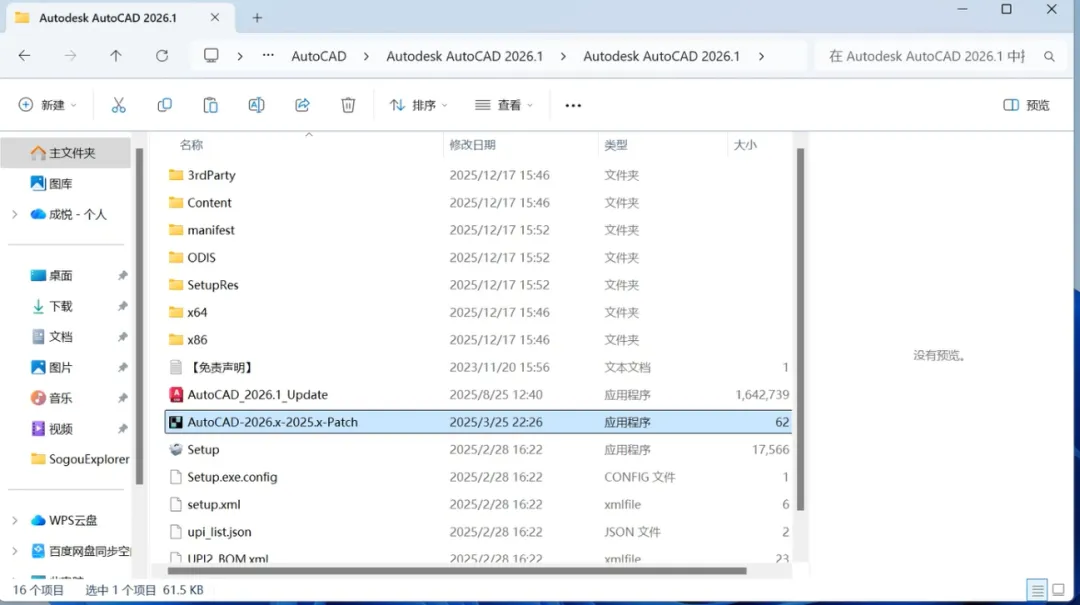Click the Paste clipboard icon

(210, 105)
